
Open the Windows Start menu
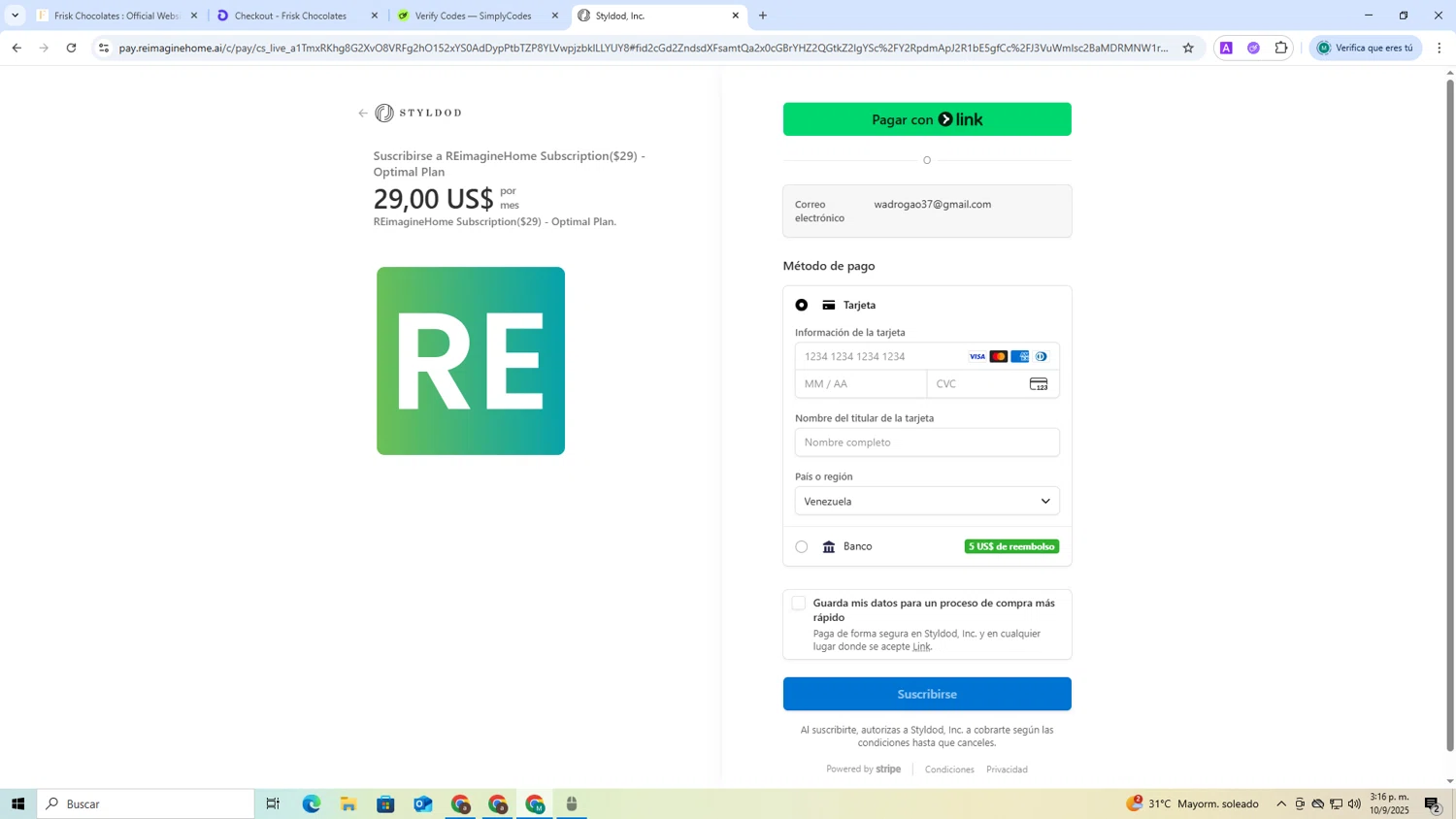pos(17,803)
